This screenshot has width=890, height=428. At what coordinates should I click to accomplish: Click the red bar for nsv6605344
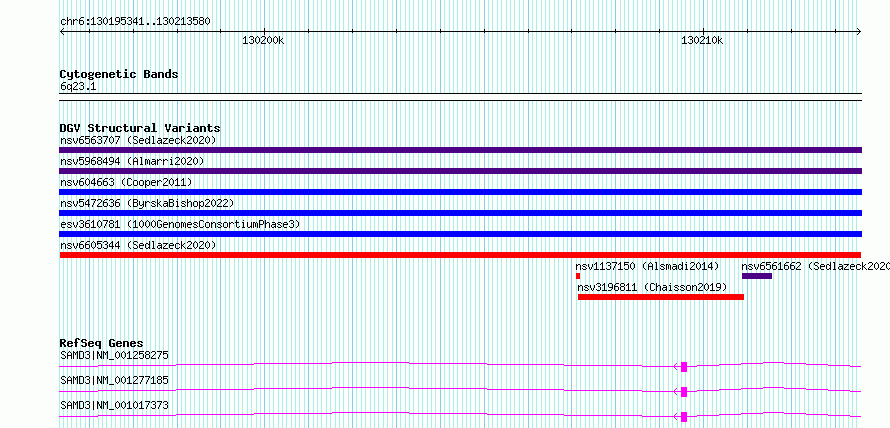[460, 255]
